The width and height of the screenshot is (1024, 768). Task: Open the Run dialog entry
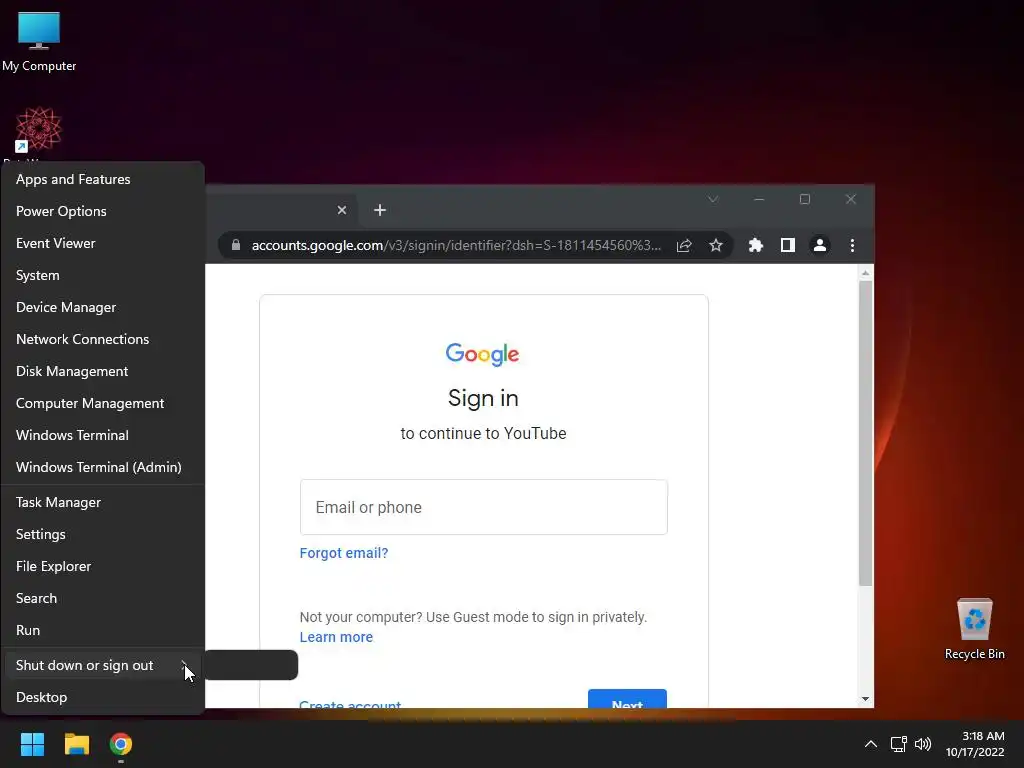click(103, 631)
